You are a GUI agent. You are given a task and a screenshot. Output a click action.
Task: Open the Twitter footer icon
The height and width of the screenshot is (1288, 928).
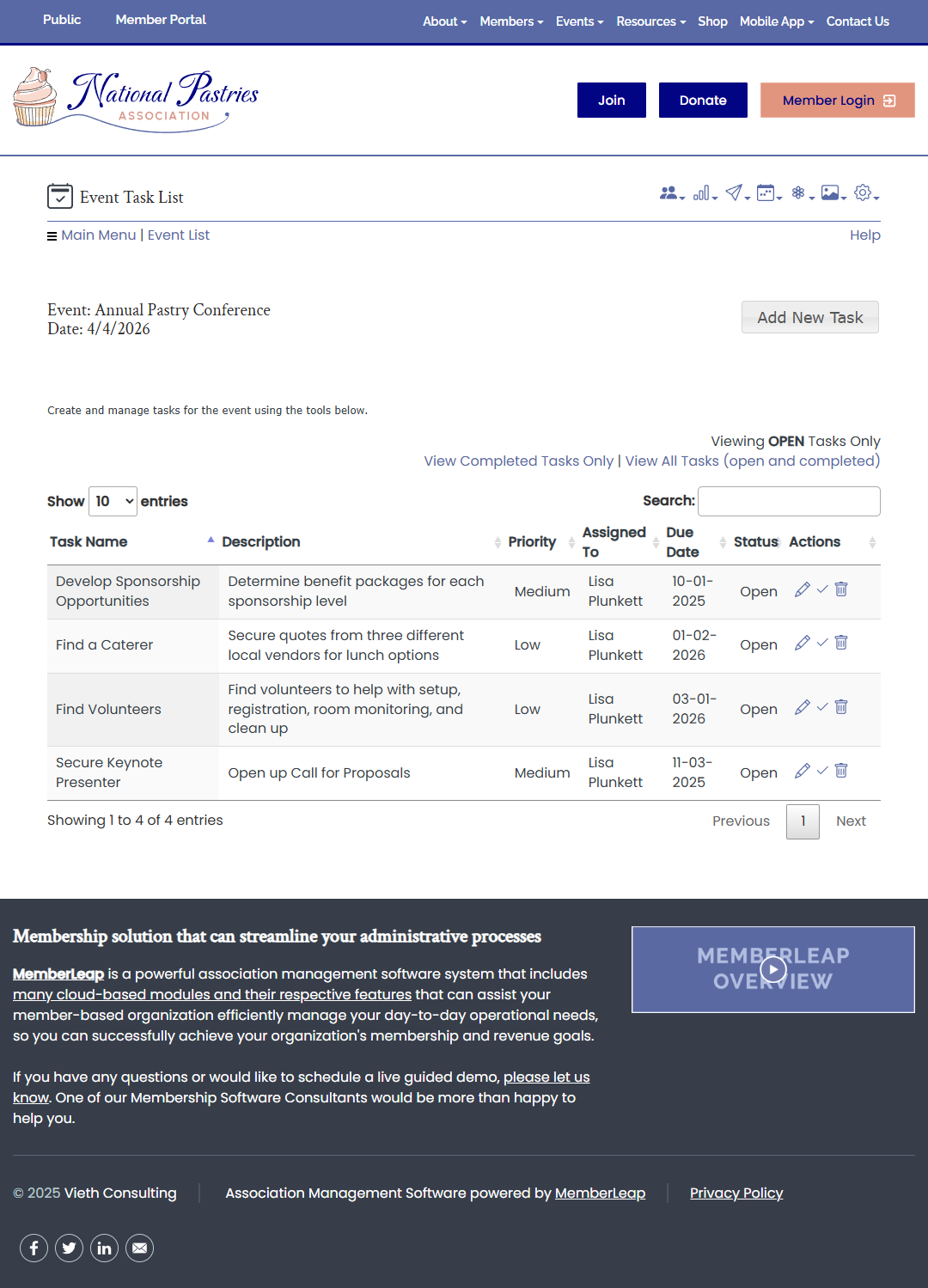[x=69, y=1248]
